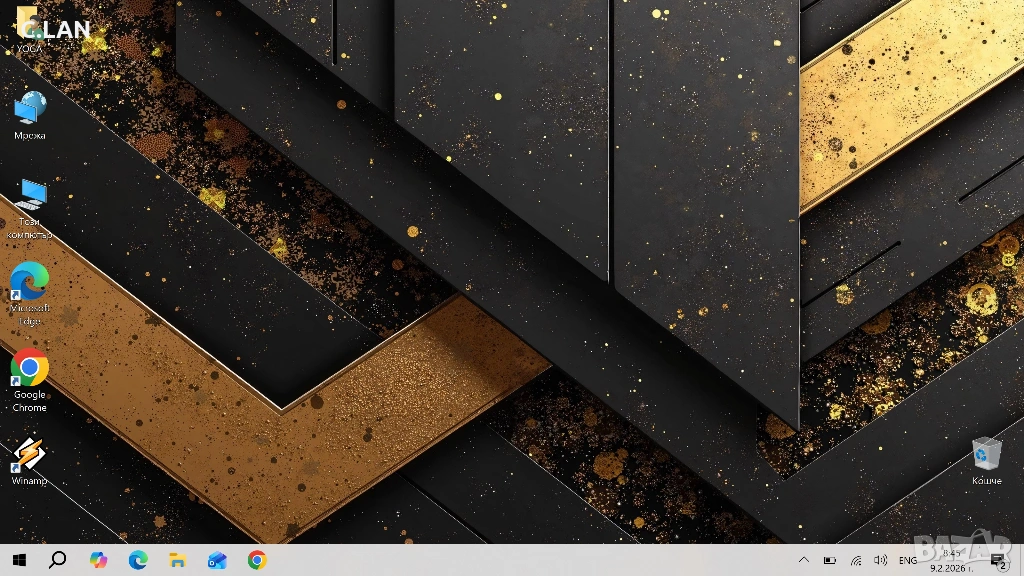The image size is (1024, 576).
Task: Launch Google Chrome from the taskbar
Action: (x=257, y=560)
